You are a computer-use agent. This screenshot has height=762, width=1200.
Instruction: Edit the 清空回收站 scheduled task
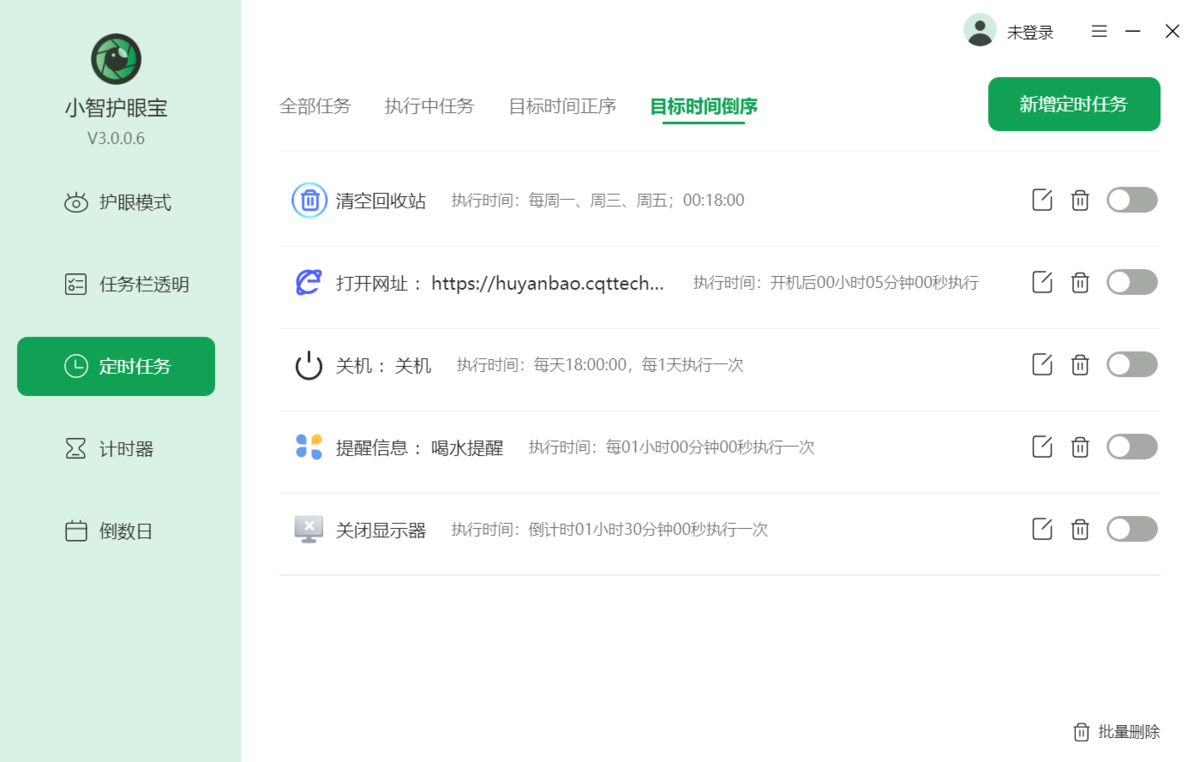[1041, 199]
